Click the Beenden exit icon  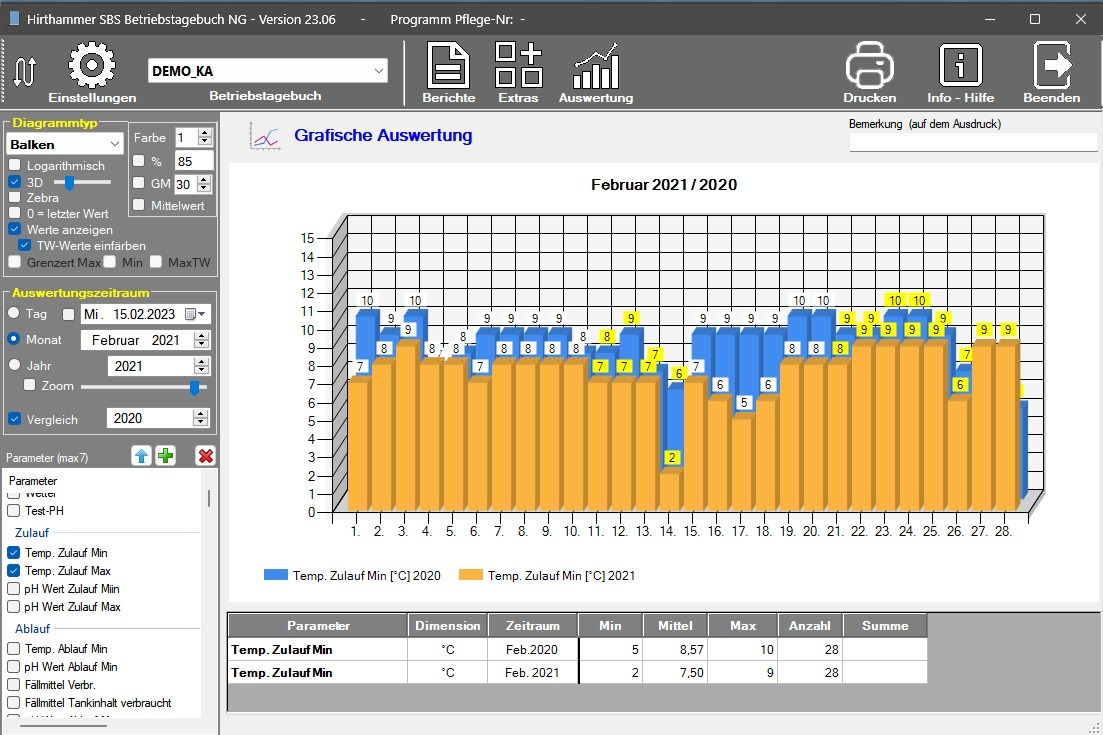(x=1051, y=66)
